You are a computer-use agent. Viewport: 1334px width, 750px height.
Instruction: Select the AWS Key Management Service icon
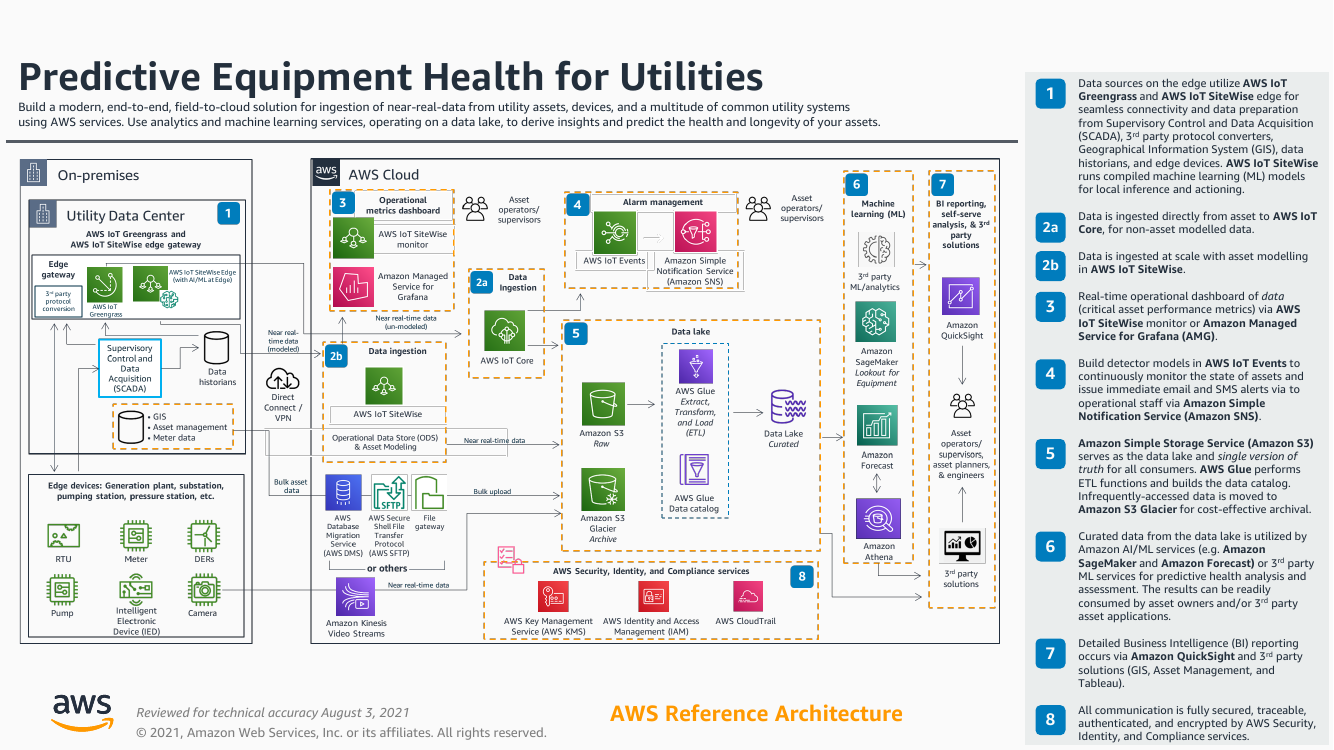554,597
